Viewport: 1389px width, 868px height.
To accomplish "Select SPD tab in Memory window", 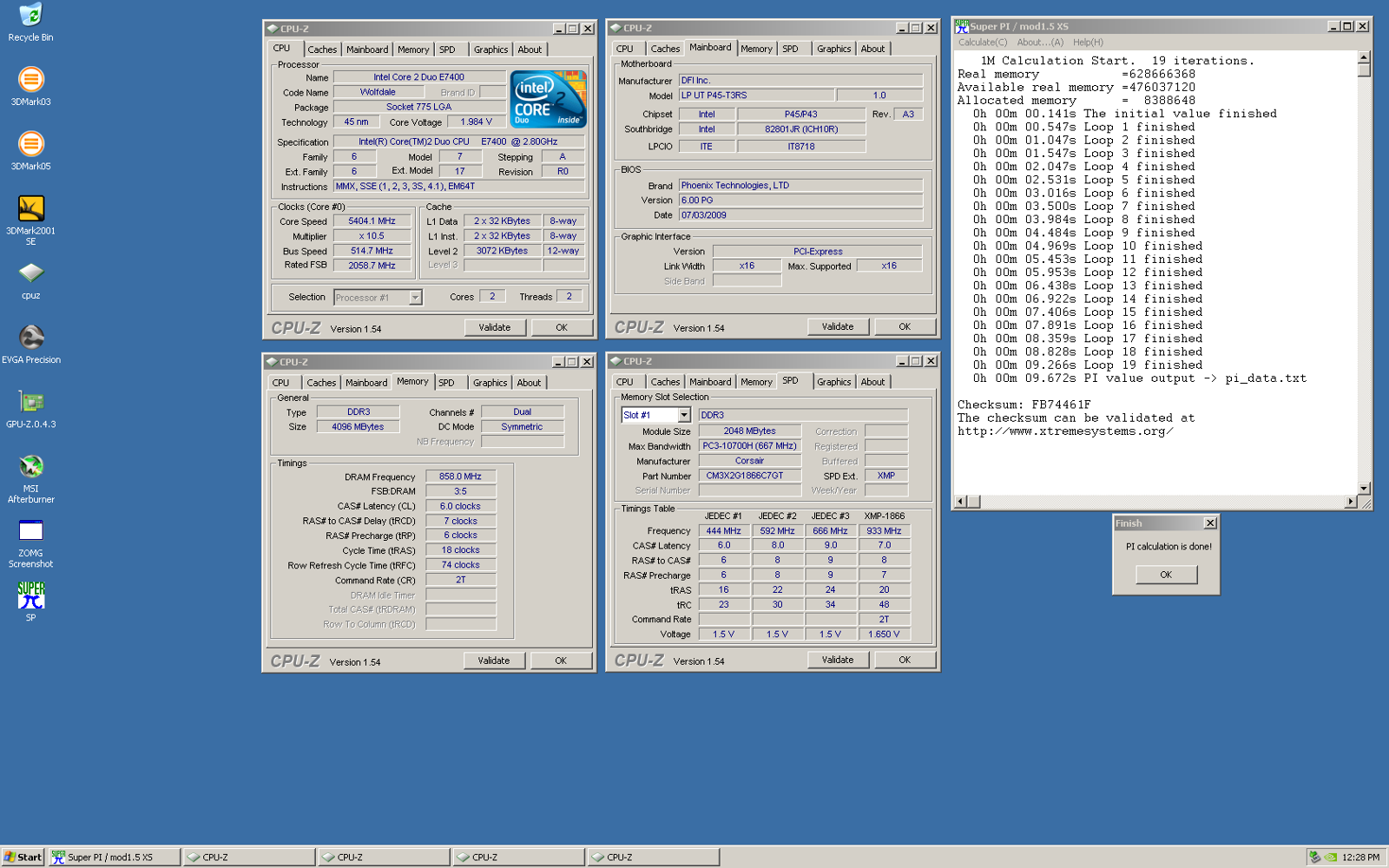I will click(446, 383).
